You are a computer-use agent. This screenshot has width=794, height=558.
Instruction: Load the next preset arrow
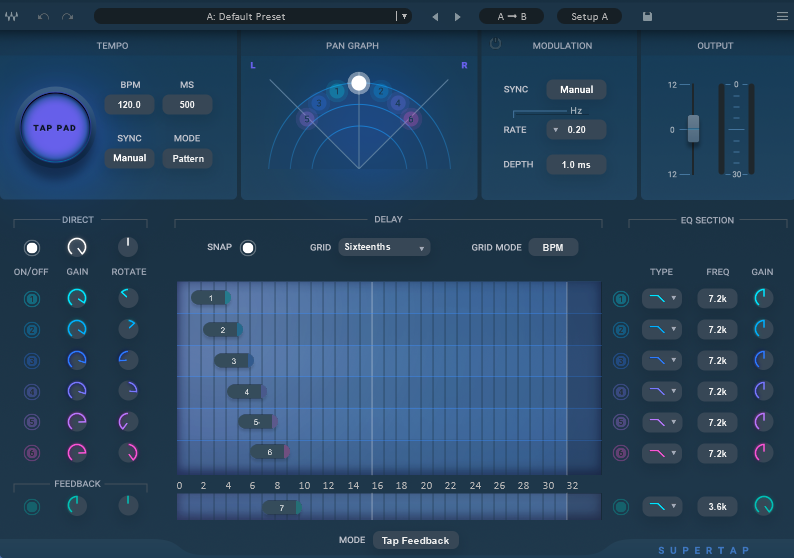pyautogui.click(x=458, y=17)
